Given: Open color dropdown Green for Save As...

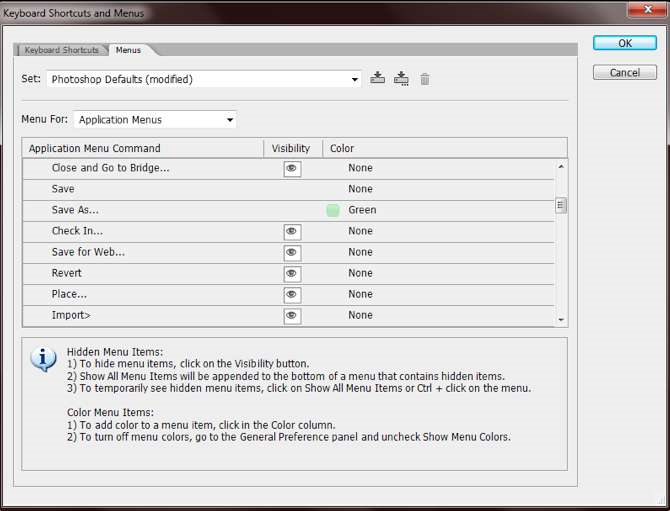Looking at the screenshot, I should [362, 210].
